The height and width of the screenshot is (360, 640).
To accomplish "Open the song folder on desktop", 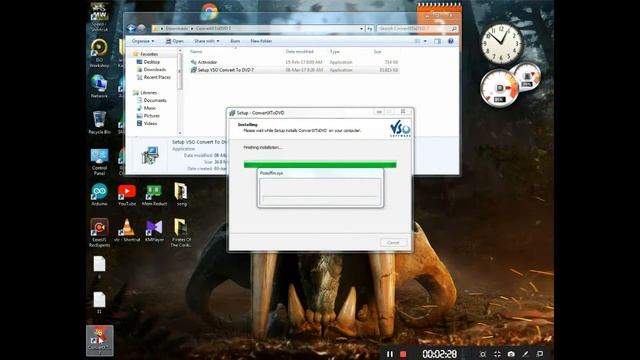I will [x=181, y=194].
